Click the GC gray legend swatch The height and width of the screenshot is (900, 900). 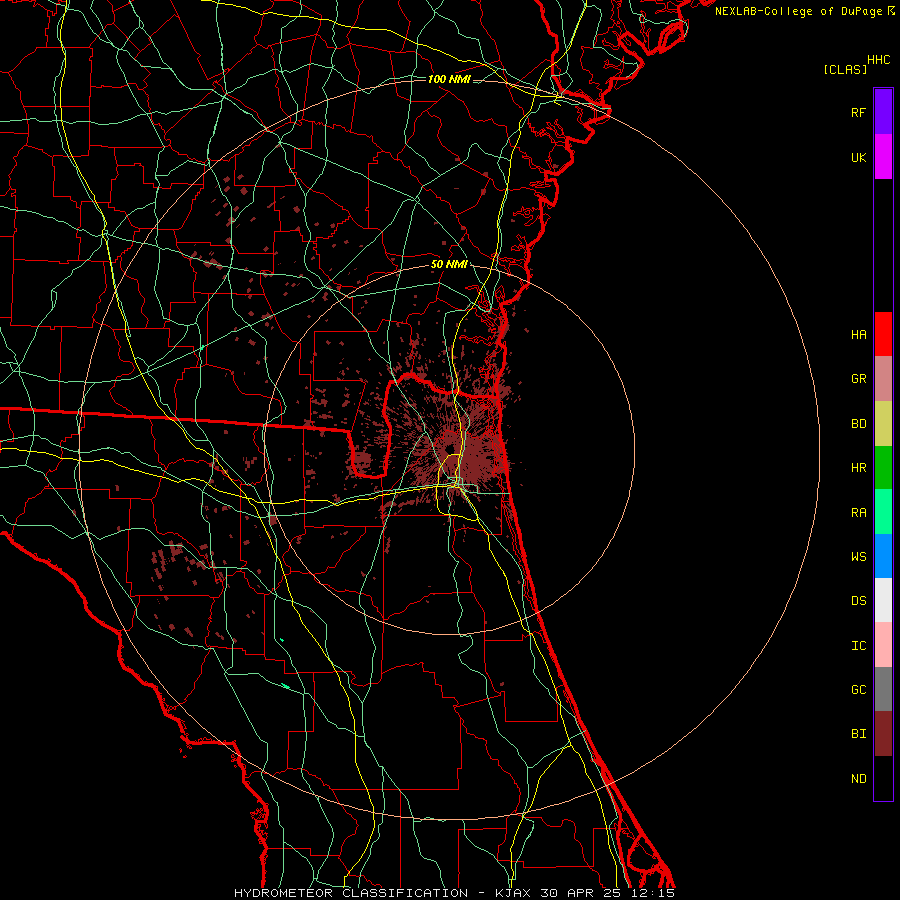[x=883, y=689]
